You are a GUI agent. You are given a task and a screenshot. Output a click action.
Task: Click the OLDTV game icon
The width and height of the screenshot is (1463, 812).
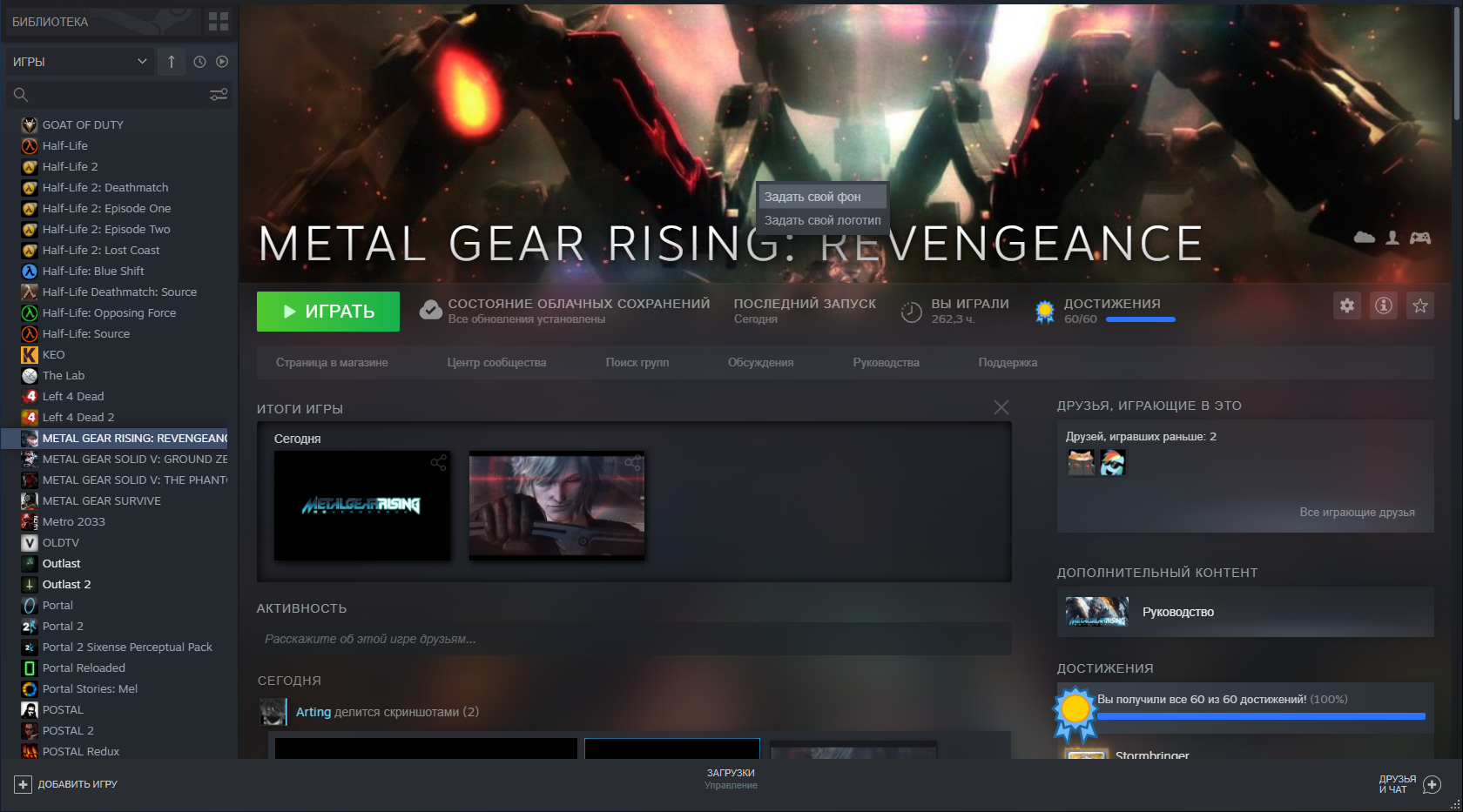pos(30,542)
